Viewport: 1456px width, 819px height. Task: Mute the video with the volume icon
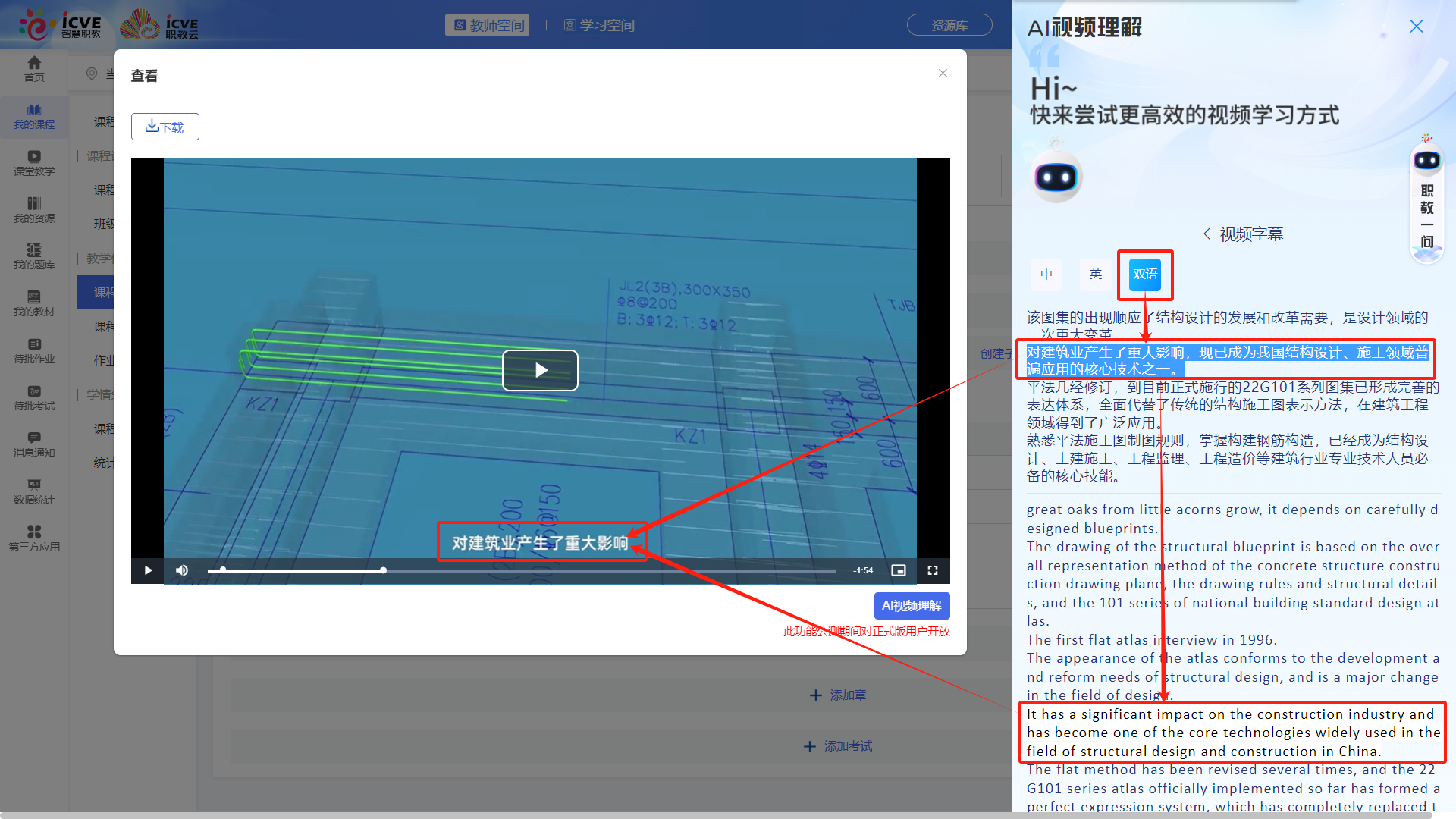pyautogui.click(x=182, y=570)
